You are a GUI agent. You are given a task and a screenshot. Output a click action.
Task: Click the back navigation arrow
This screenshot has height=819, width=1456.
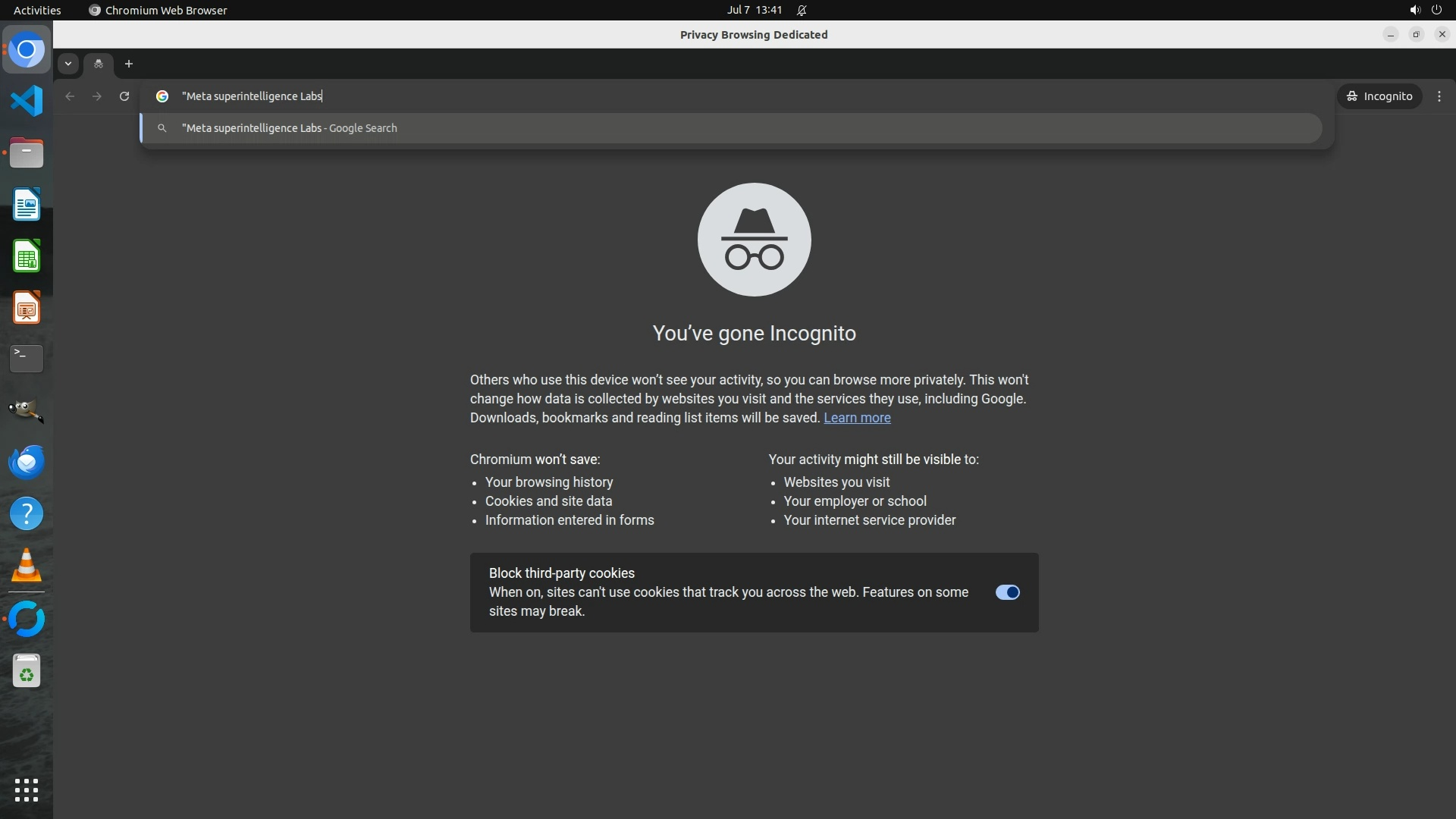(70, 96)
